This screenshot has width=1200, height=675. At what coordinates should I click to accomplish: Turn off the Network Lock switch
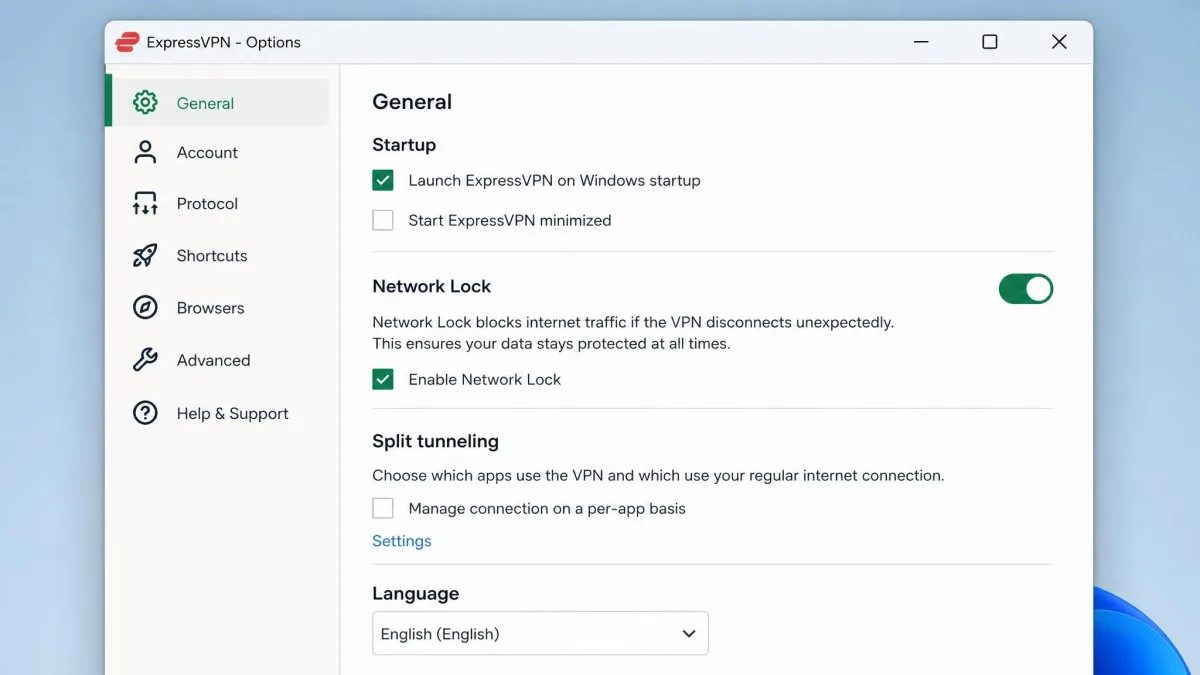(x=1026, y=289)
